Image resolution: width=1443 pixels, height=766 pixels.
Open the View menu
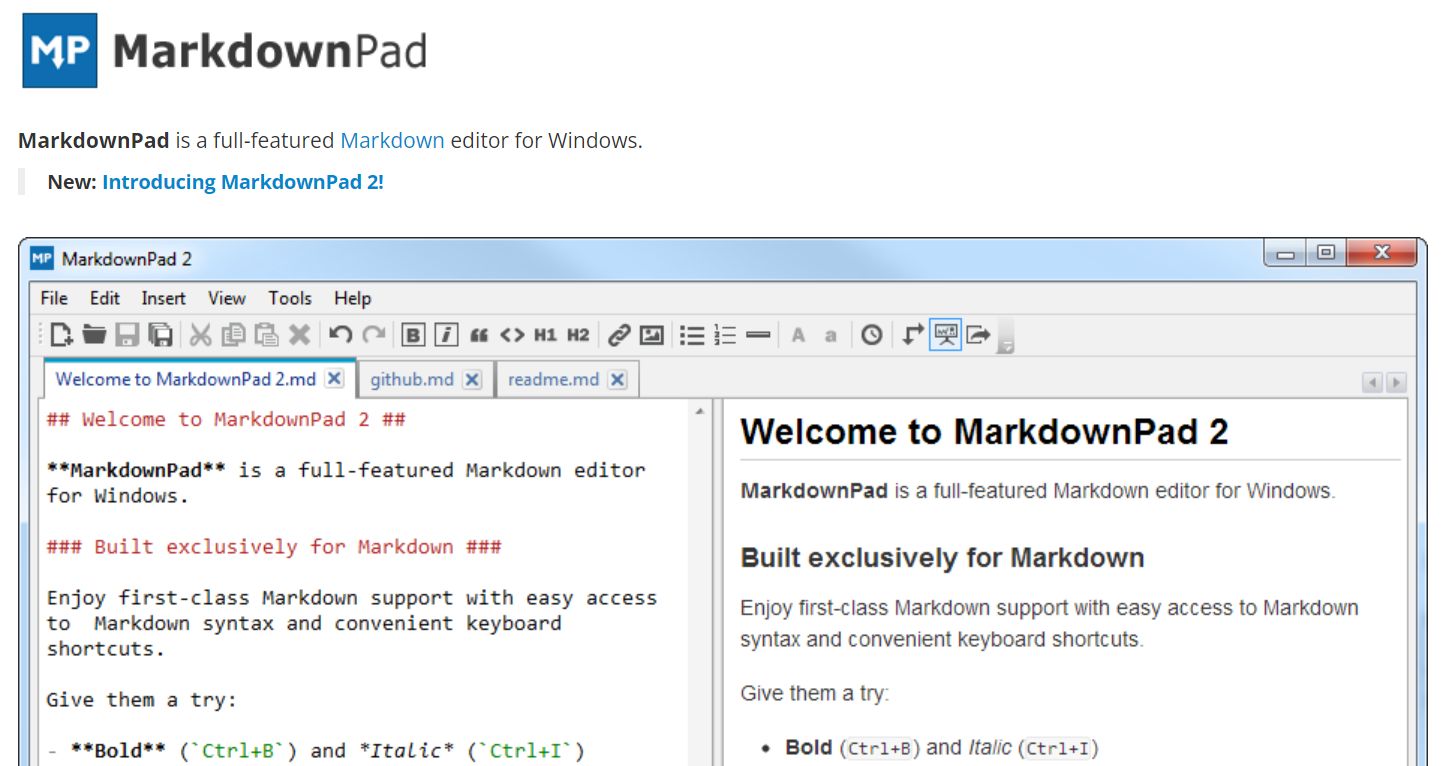tap(227, 298)
